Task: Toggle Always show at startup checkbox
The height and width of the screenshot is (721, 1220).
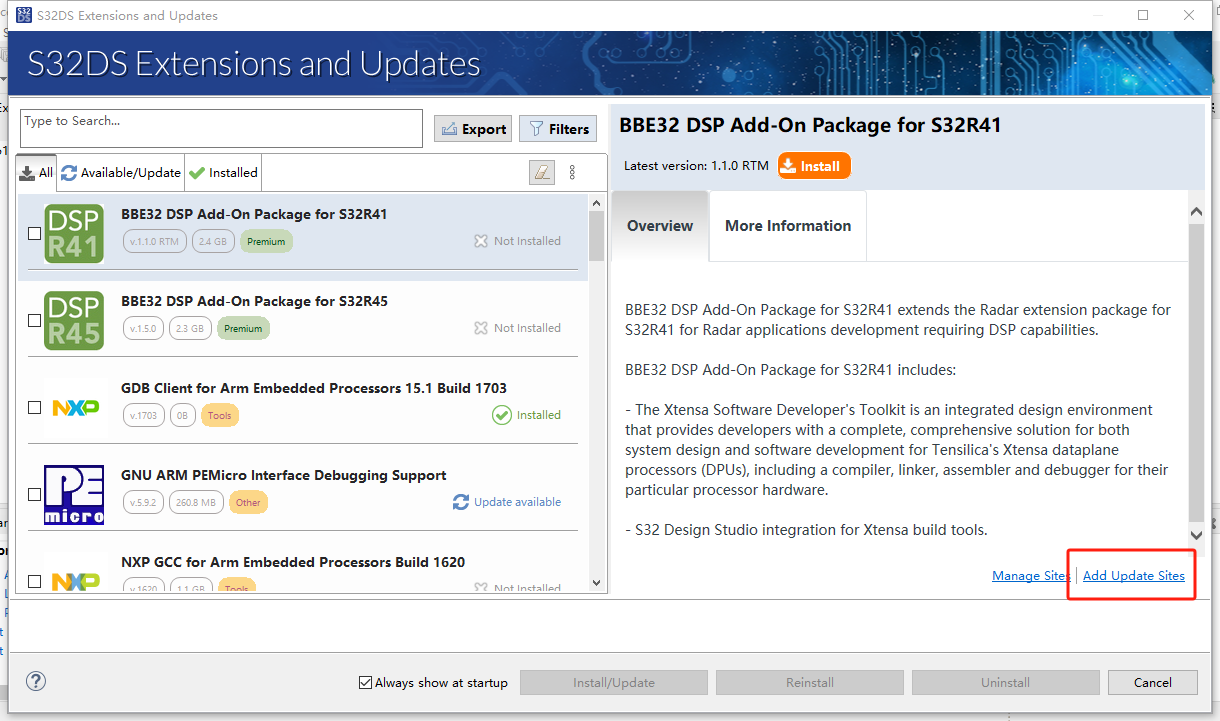Action: tap(365, 683)
